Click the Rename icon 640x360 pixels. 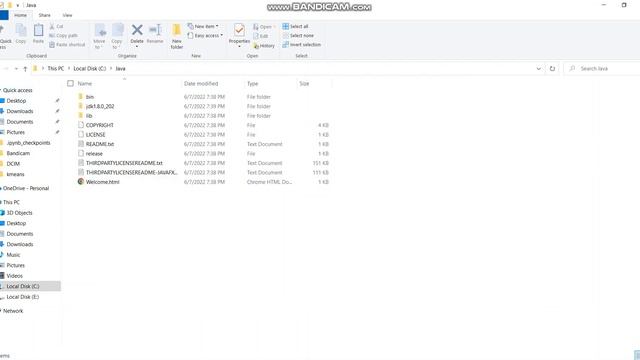pos(155,33)
